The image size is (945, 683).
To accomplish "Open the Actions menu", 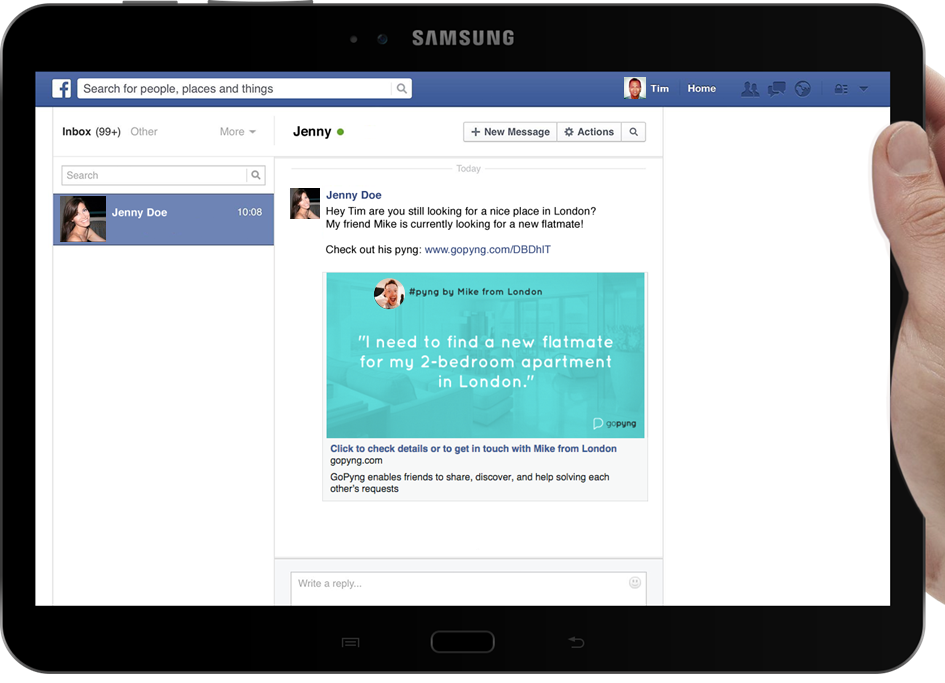I will tap(589, 132).
